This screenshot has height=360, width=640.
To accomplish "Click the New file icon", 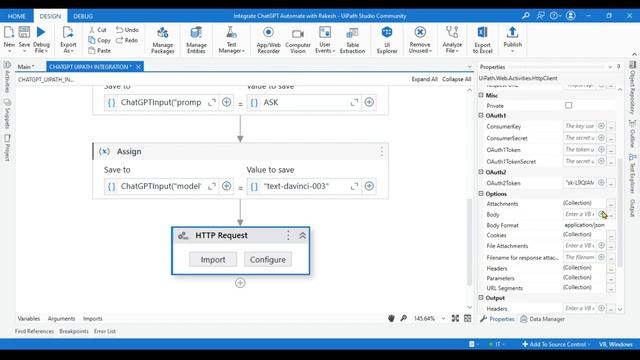I will click(9, 33).
